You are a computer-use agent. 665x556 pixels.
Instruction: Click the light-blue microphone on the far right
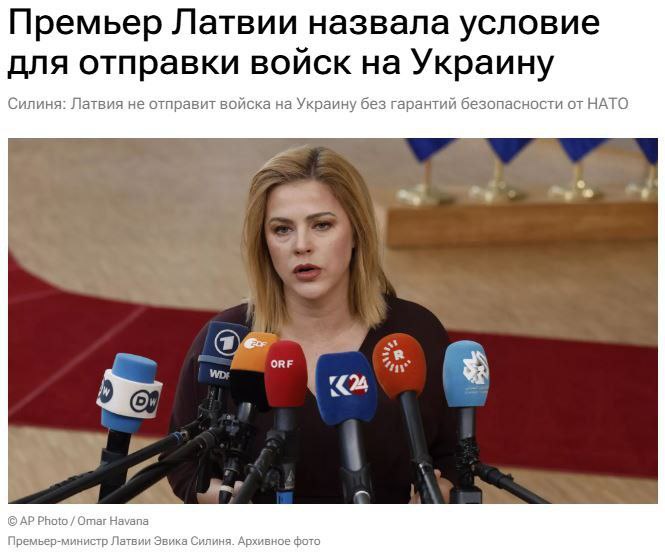(x=466, y=374)
